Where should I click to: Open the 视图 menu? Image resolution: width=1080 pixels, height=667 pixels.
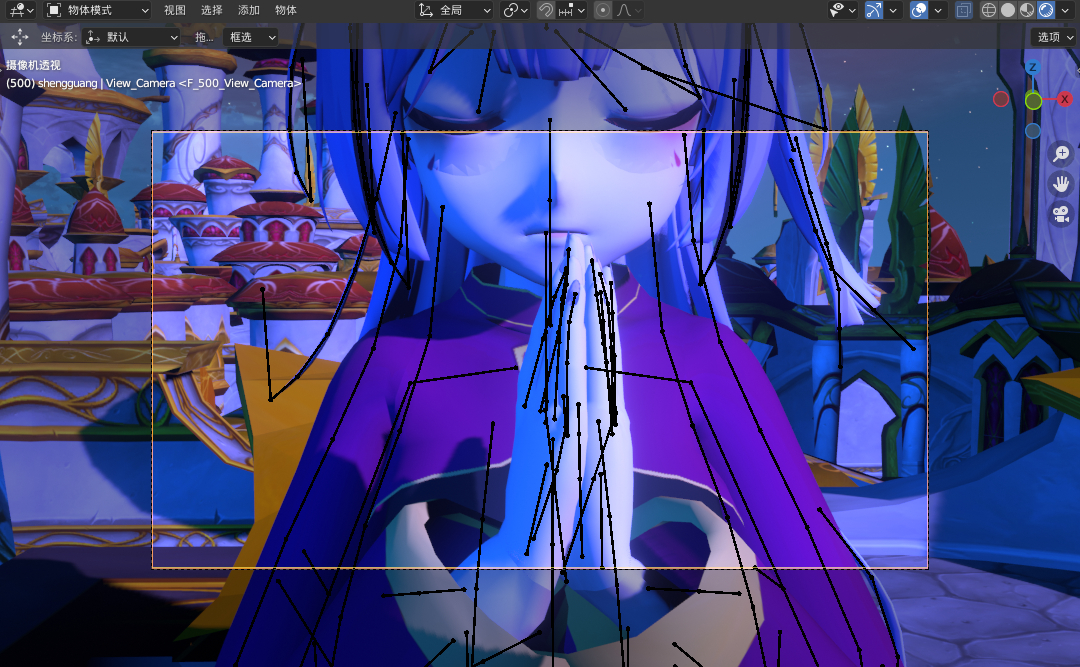(x=174, y=10)
